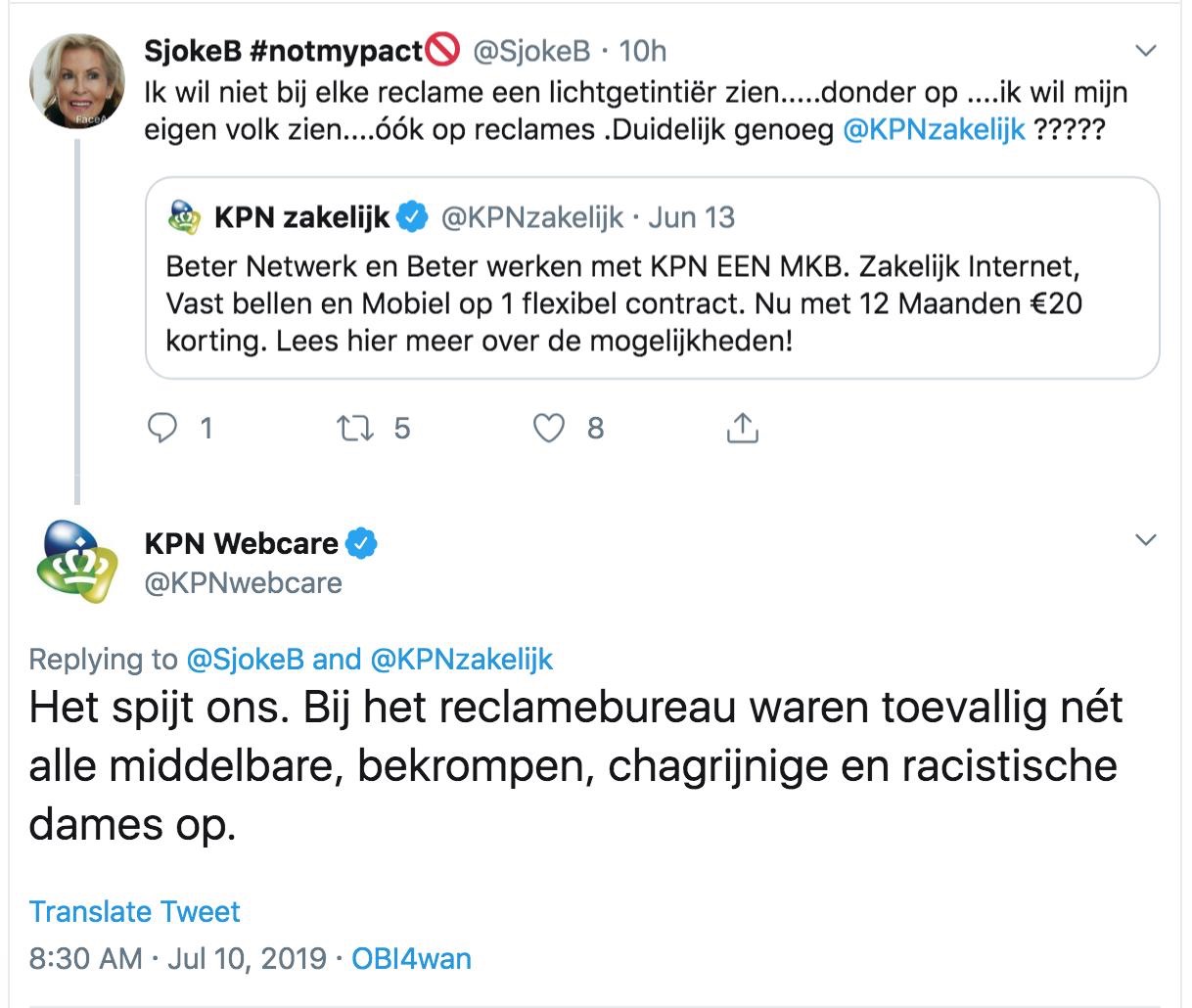The height and width of the screenshot is (1008, 1192).
Task: Retweet SjokeB's tweet via retweet icon
Action: click(x=353, y=429)
